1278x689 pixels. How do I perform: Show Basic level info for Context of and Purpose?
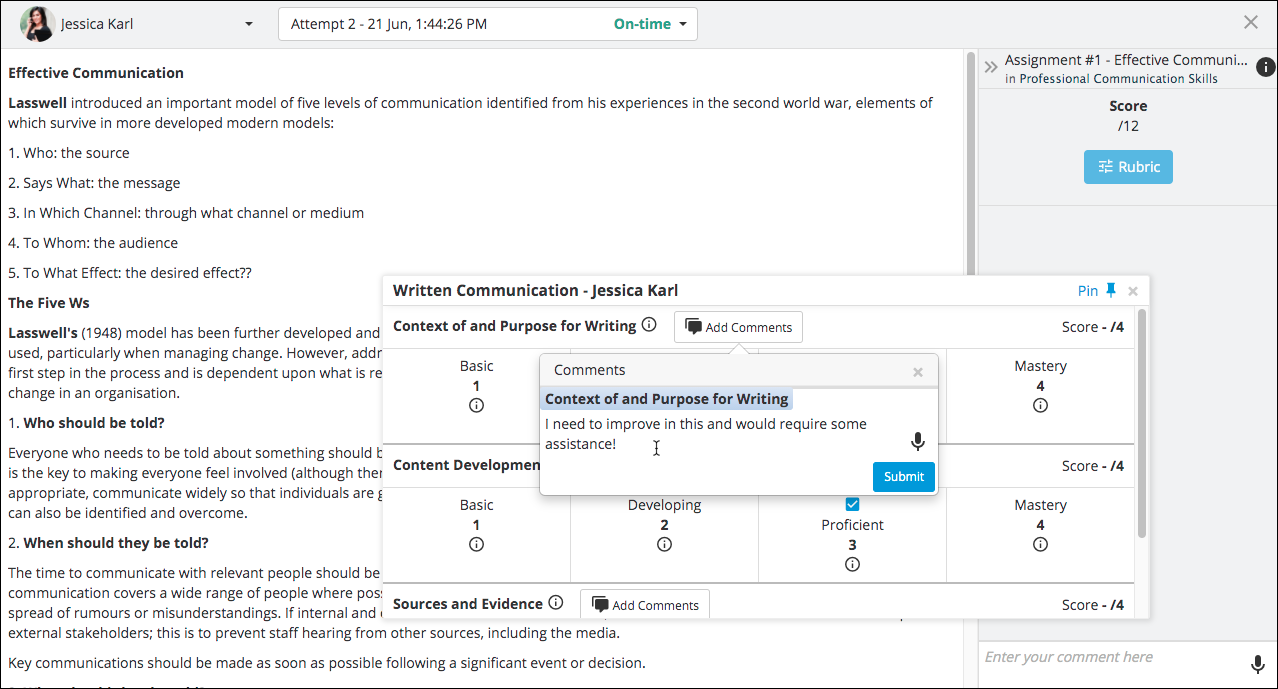tap(476, 405)
